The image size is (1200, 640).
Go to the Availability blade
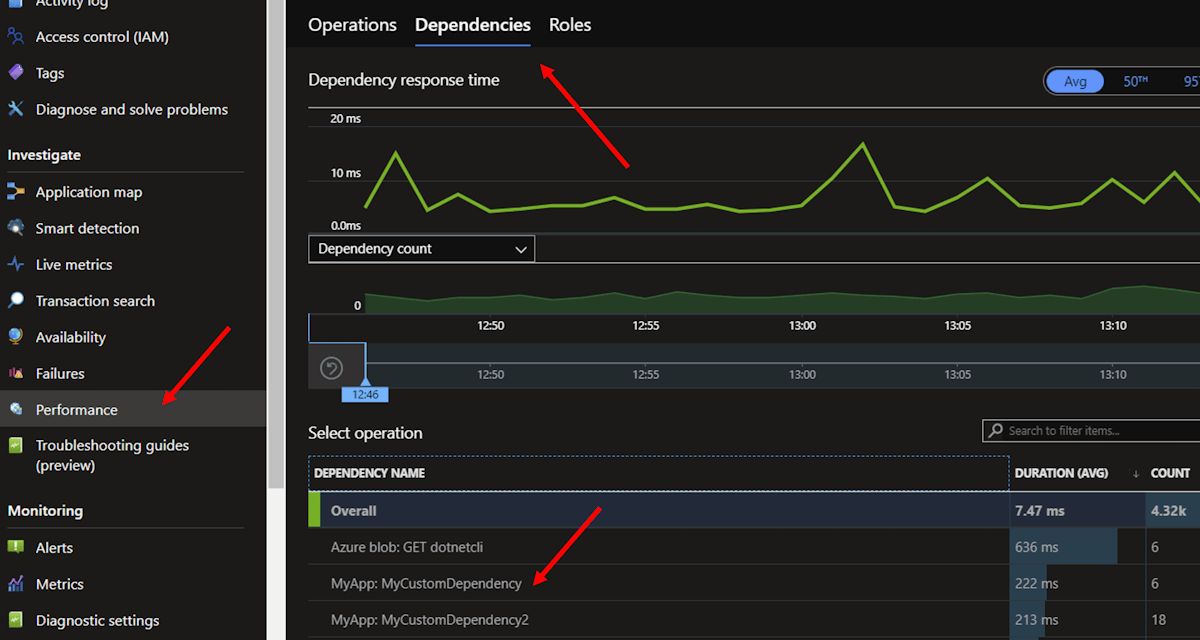73,337
